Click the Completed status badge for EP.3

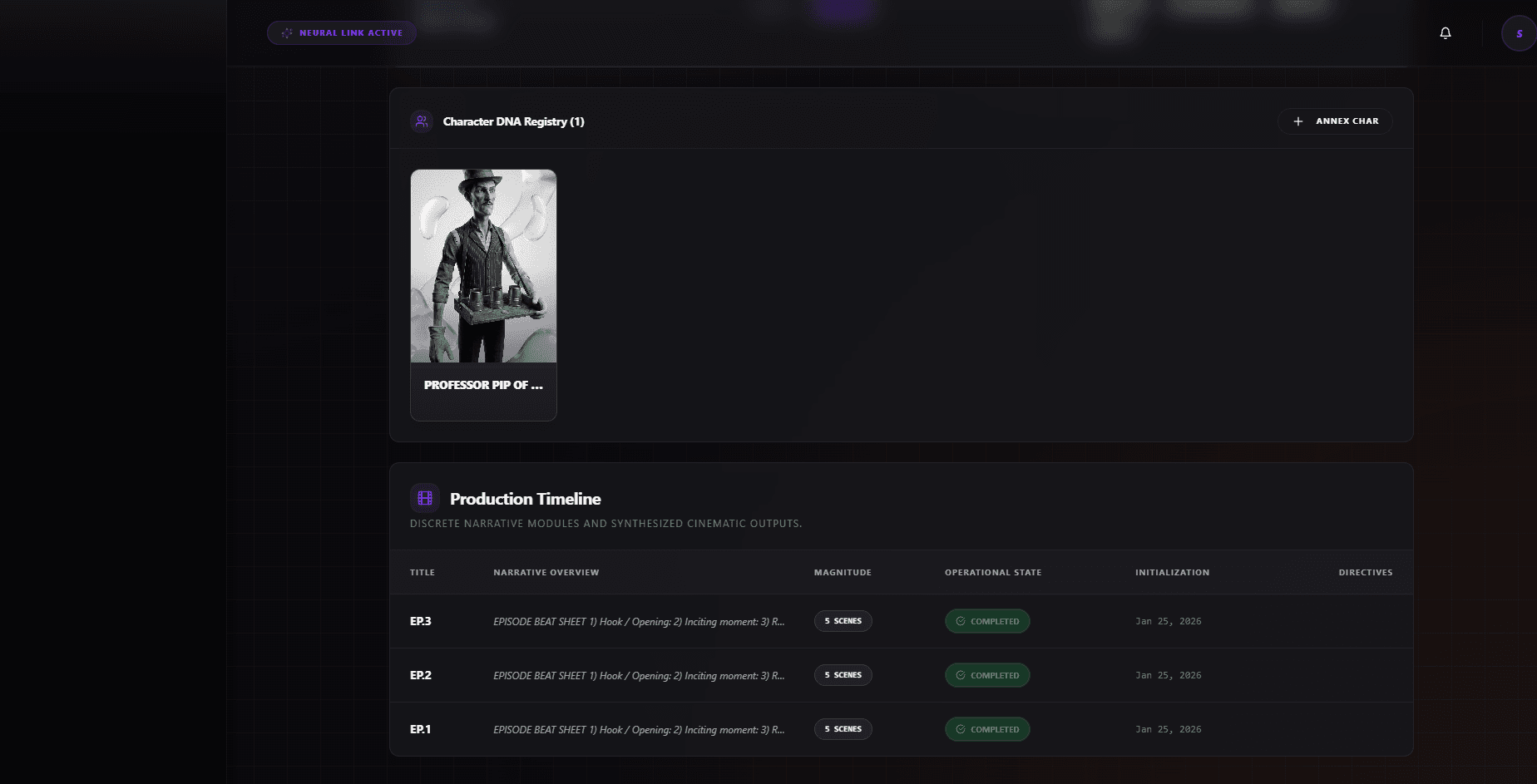987,621
